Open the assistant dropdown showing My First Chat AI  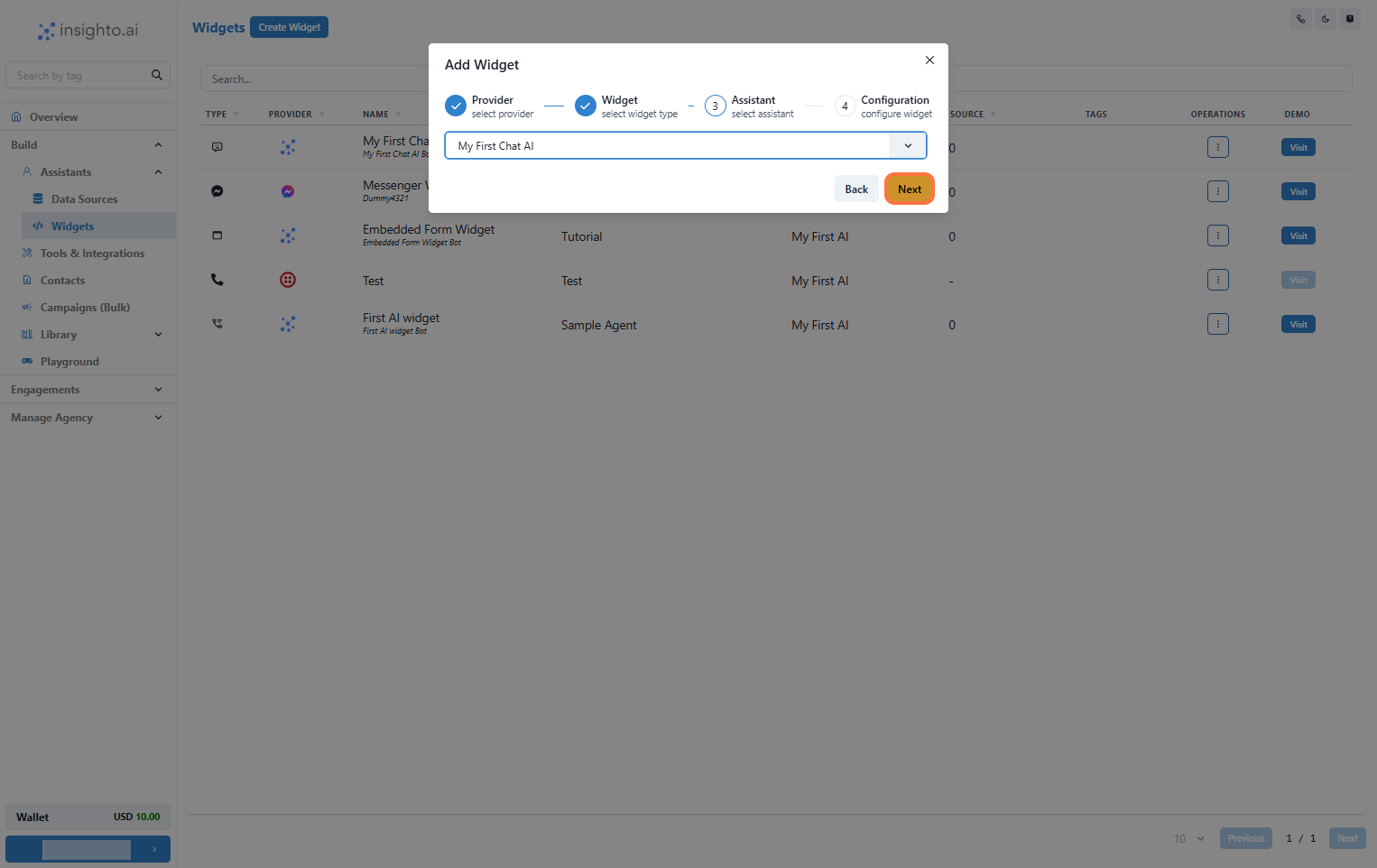click(908, 145)
